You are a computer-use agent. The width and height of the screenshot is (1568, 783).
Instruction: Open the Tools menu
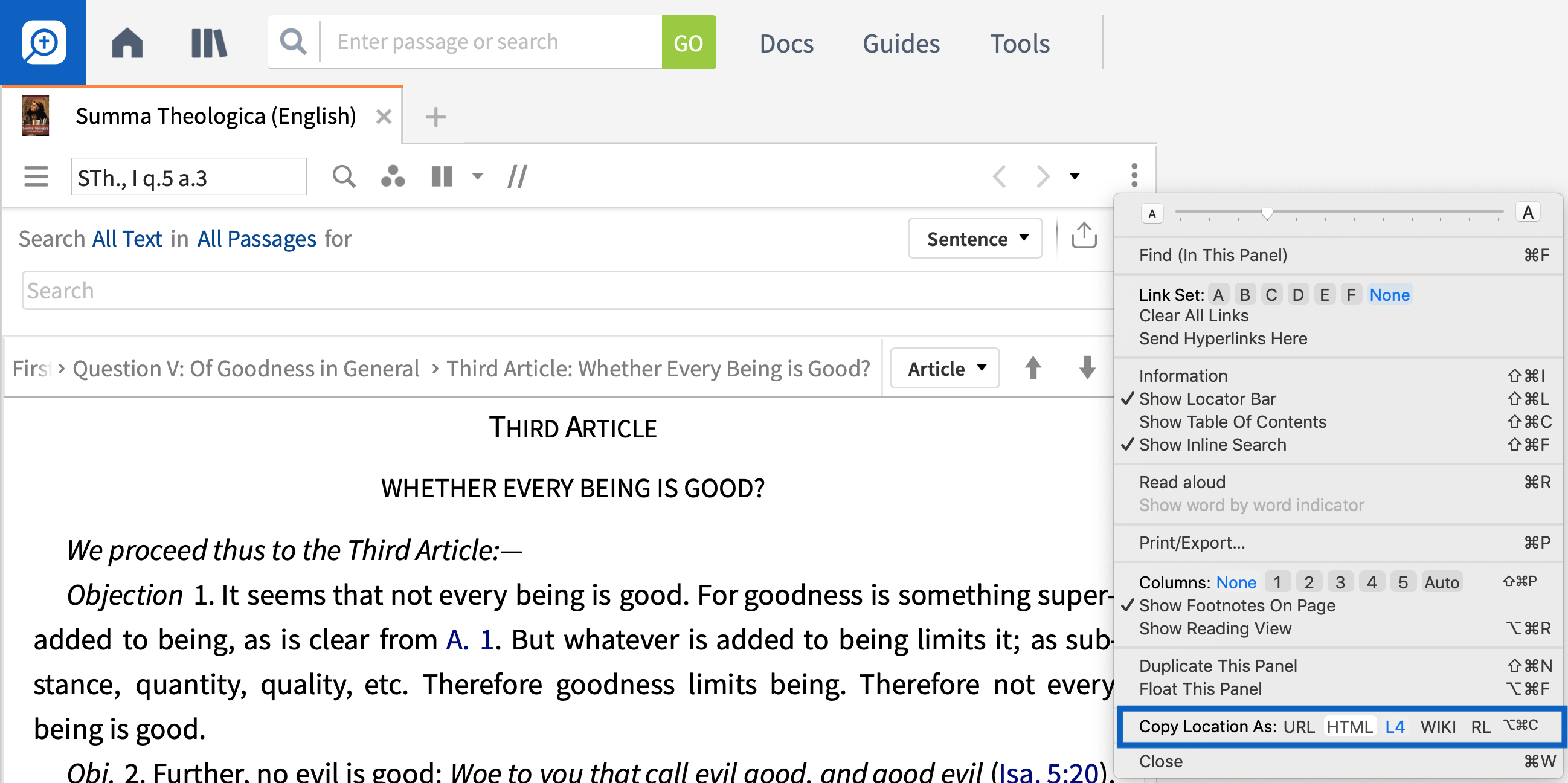pyautogui.click(x=1020, y=43)
